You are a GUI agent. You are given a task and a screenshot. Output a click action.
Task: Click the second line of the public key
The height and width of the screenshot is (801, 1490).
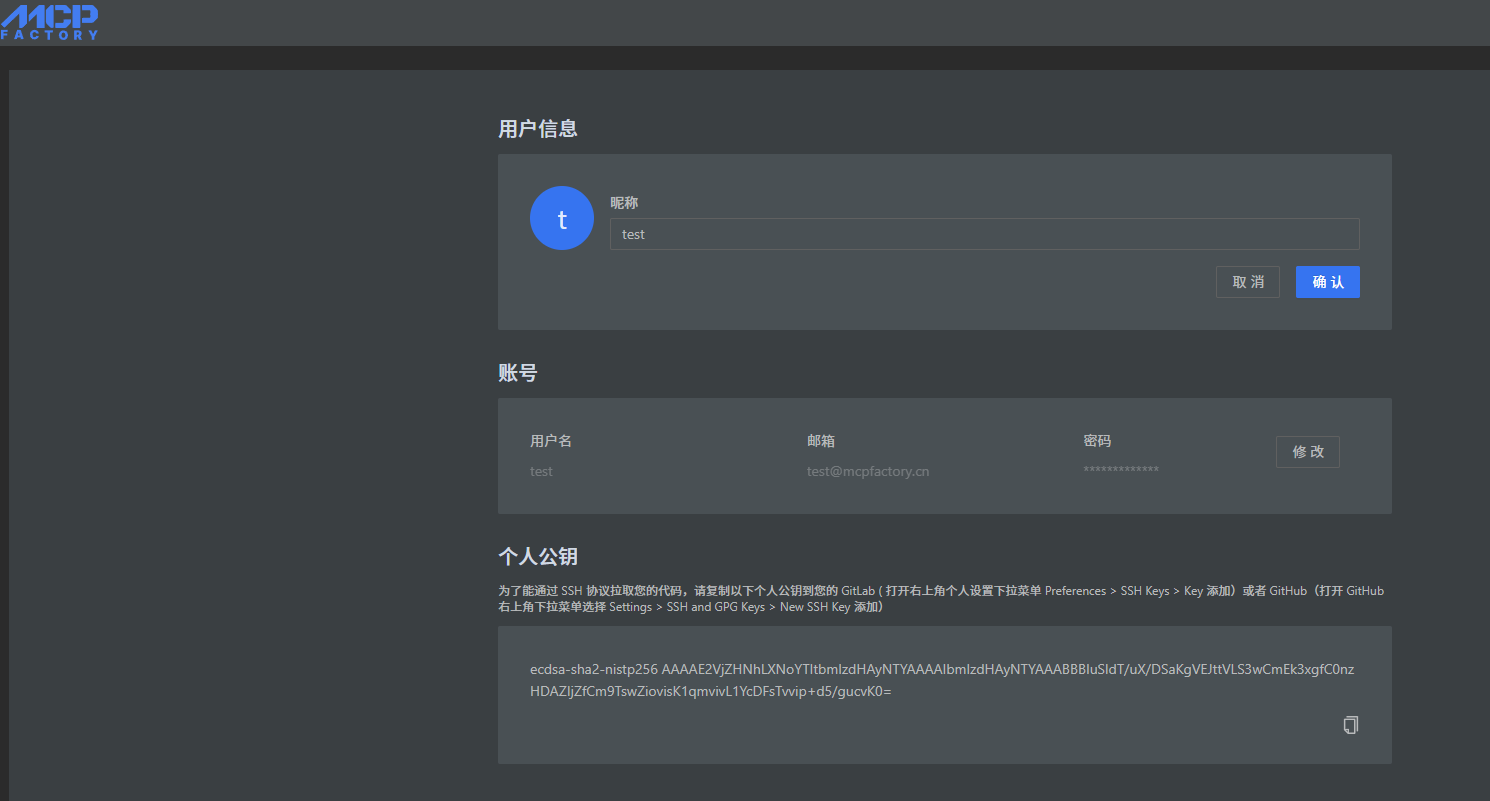coord(710,691)
